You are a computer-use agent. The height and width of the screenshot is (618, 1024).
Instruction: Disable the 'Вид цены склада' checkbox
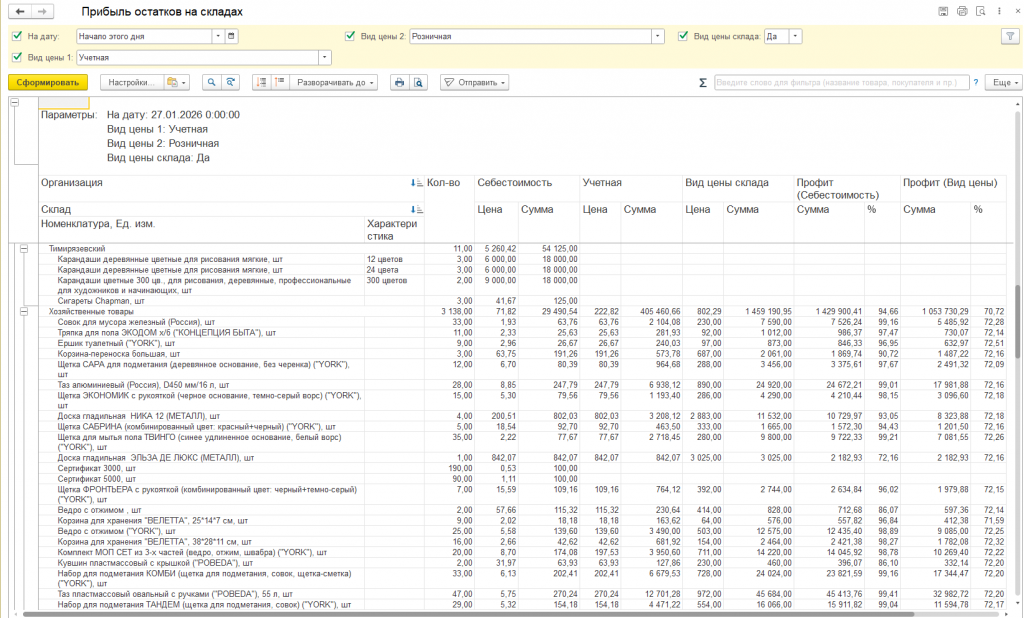pos(684,36)
